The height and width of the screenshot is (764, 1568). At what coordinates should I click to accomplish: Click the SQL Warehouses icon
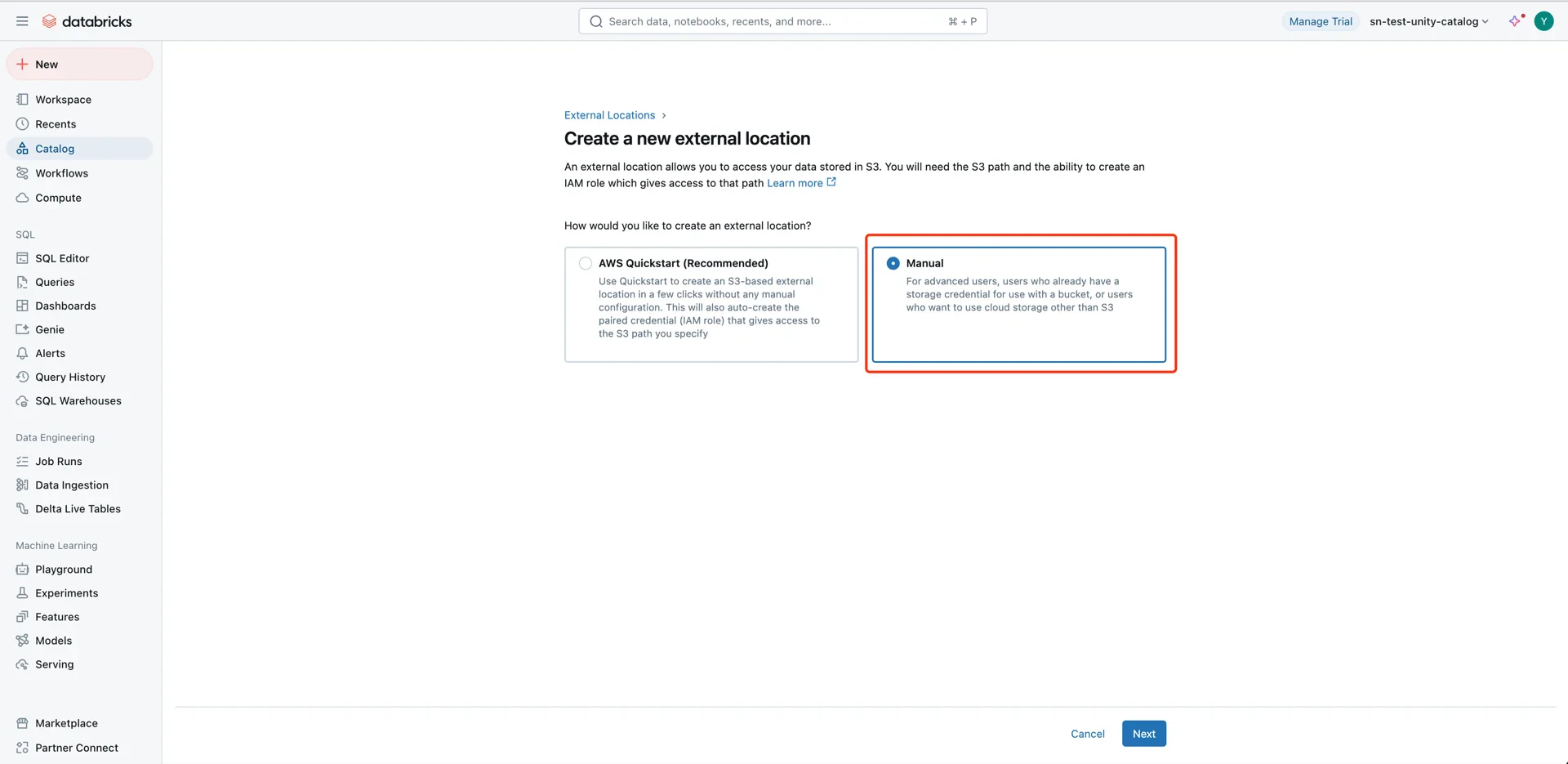(x=22, y=400)
